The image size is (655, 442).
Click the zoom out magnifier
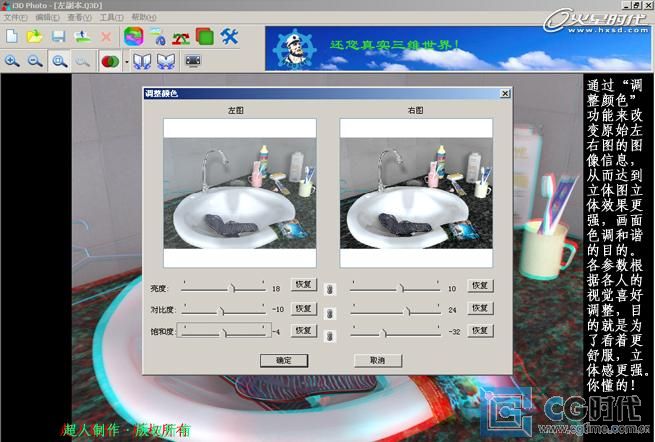tap(35, 61)
